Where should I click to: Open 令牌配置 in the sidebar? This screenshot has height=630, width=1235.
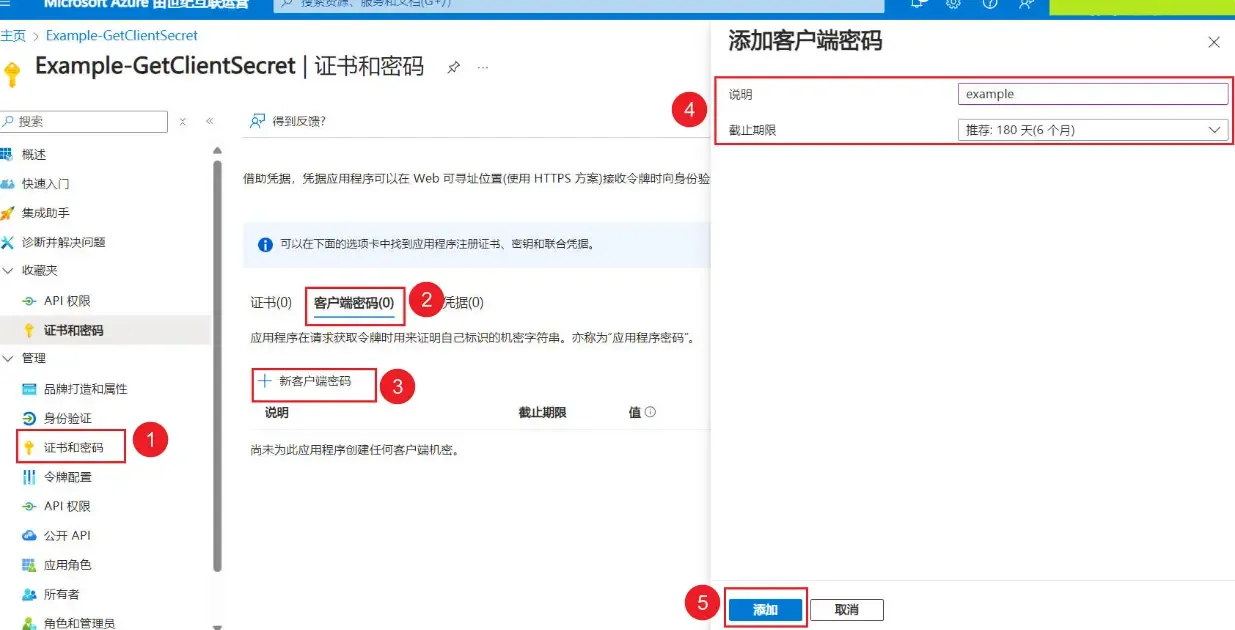tap(68, 477)
